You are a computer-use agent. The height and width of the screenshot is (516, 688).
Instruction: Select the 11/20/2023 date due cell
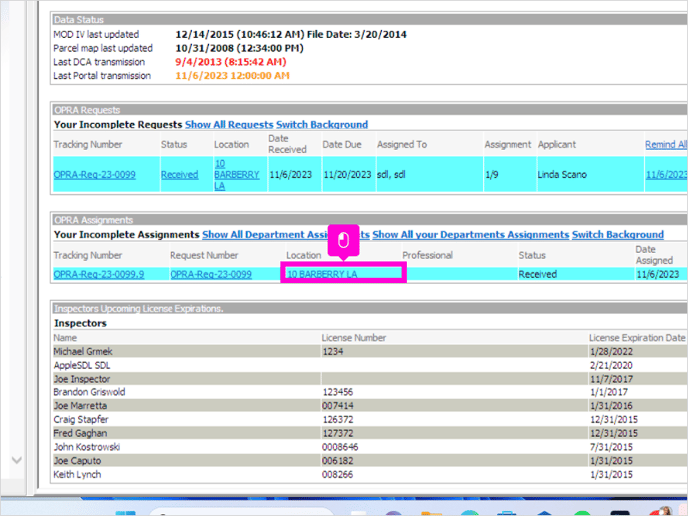pyautogui.click(x=347, y=175)
